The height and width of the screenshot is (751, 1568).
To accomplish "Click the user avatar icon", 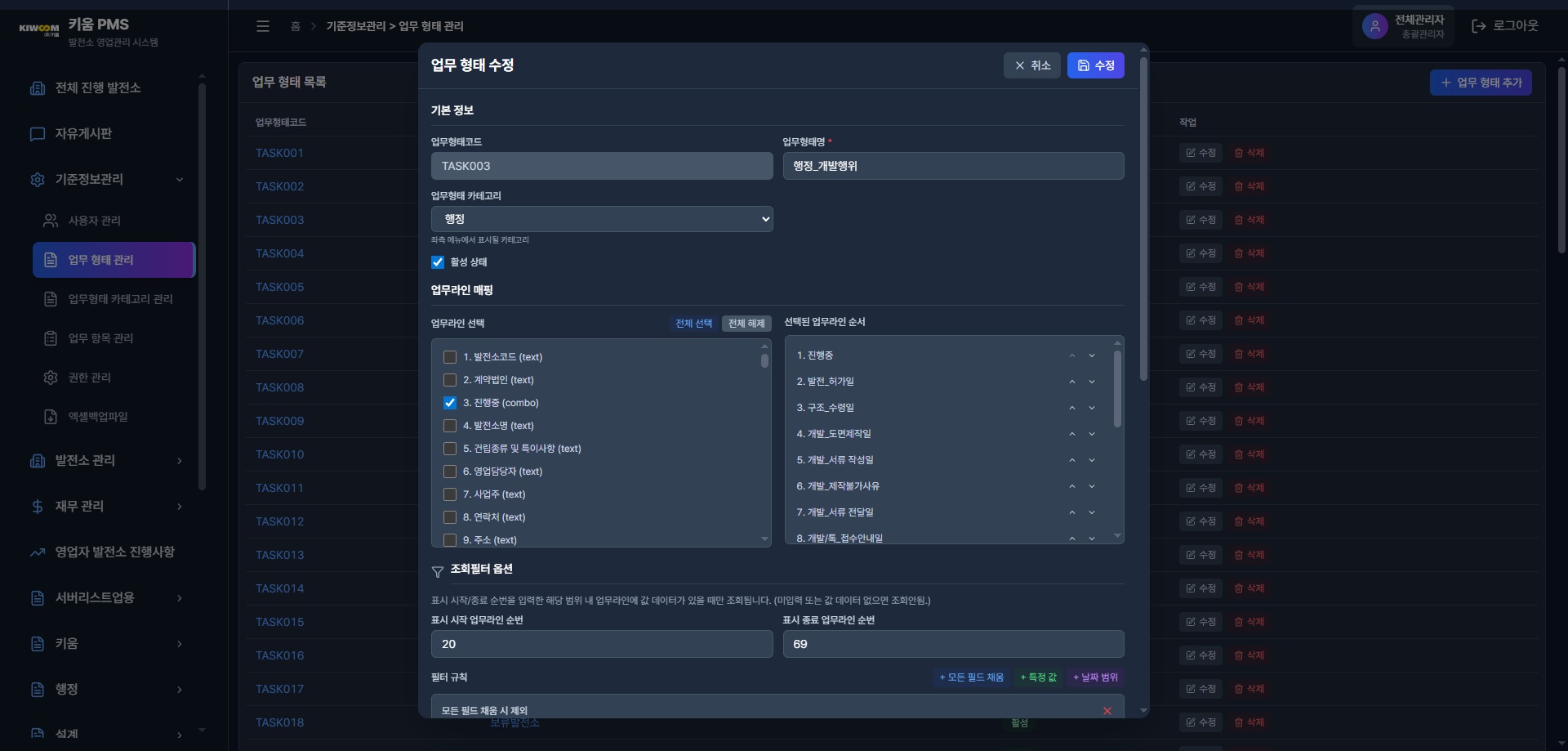I will pyautogui.click(x=1374, y=26).
